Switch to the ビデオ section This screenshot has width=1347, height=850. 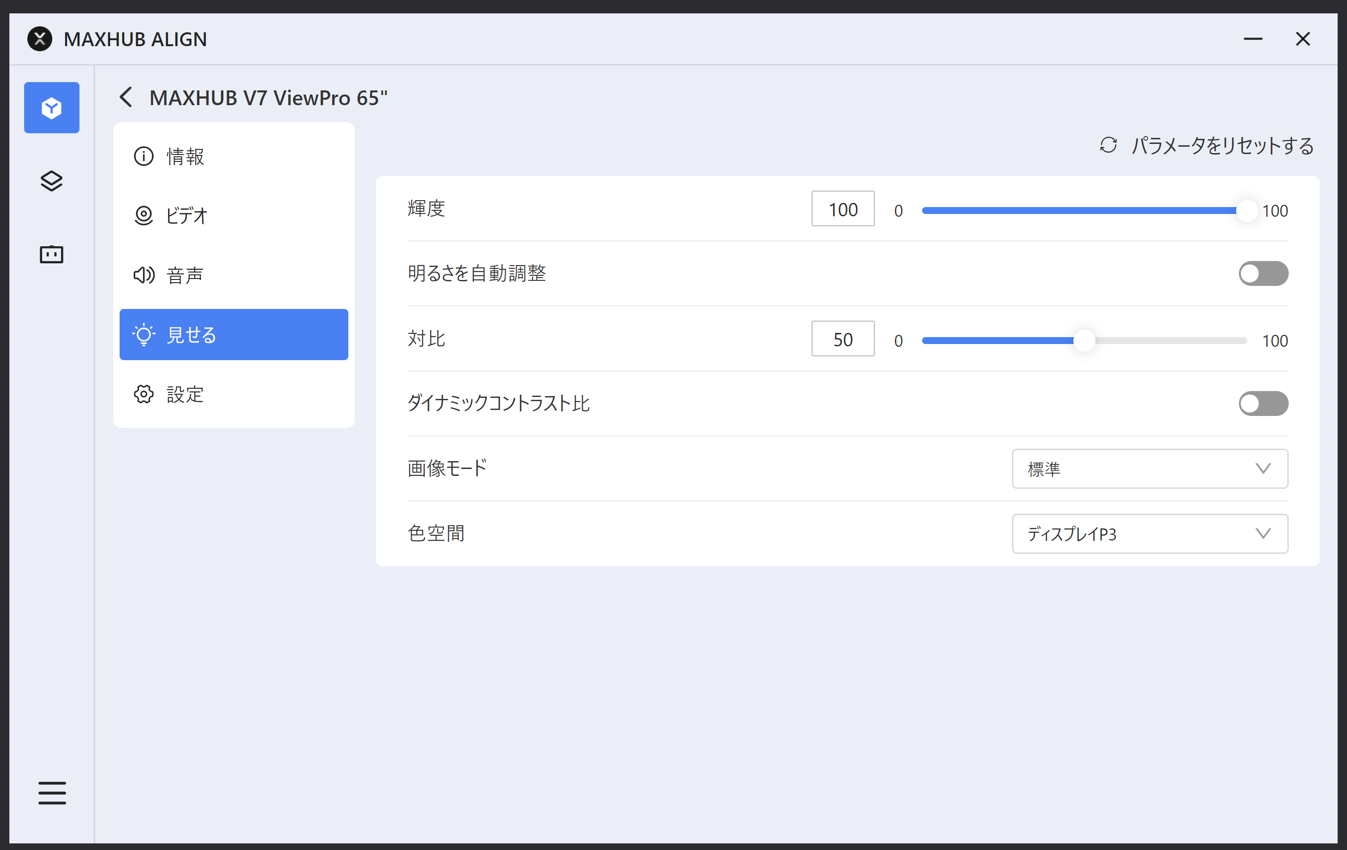(187, 215)
